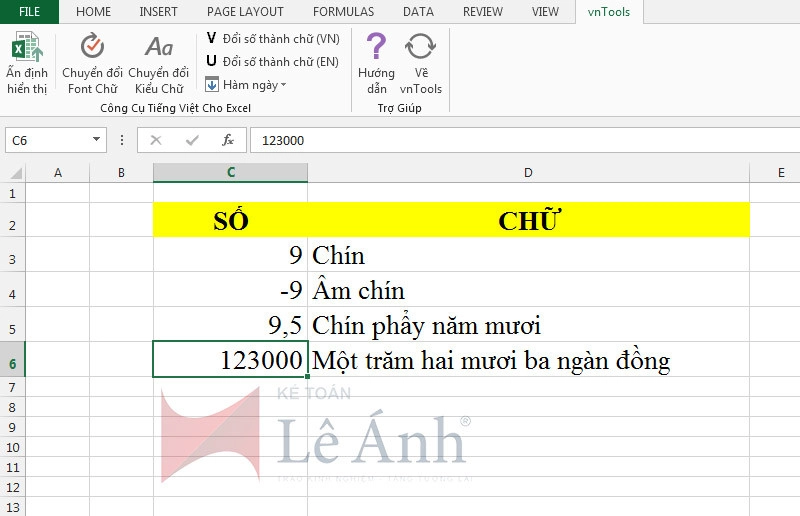Viewport: 800px width, 516px height.
Task: Open Chuyển đổi Kiểu Chữ tool
Action: [158, 62]
